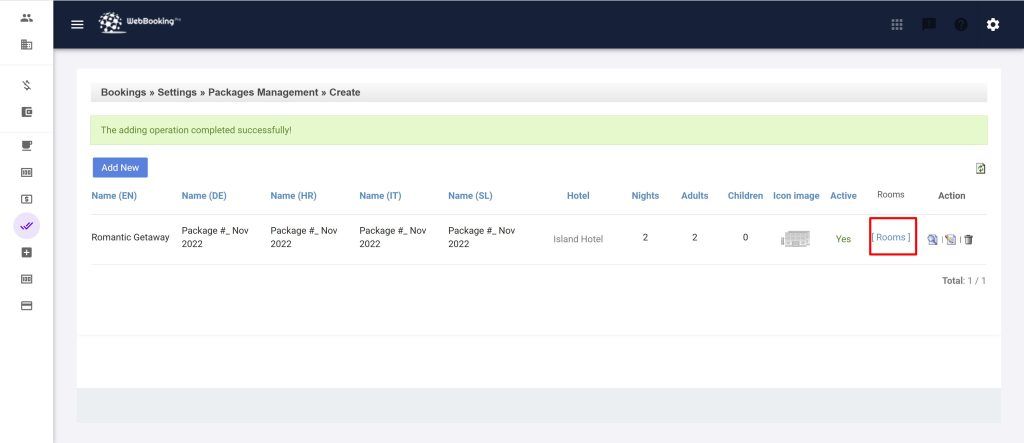Open the apps grid icon
This screenshot has height=443, width=1024.
[x=897, y=25]
